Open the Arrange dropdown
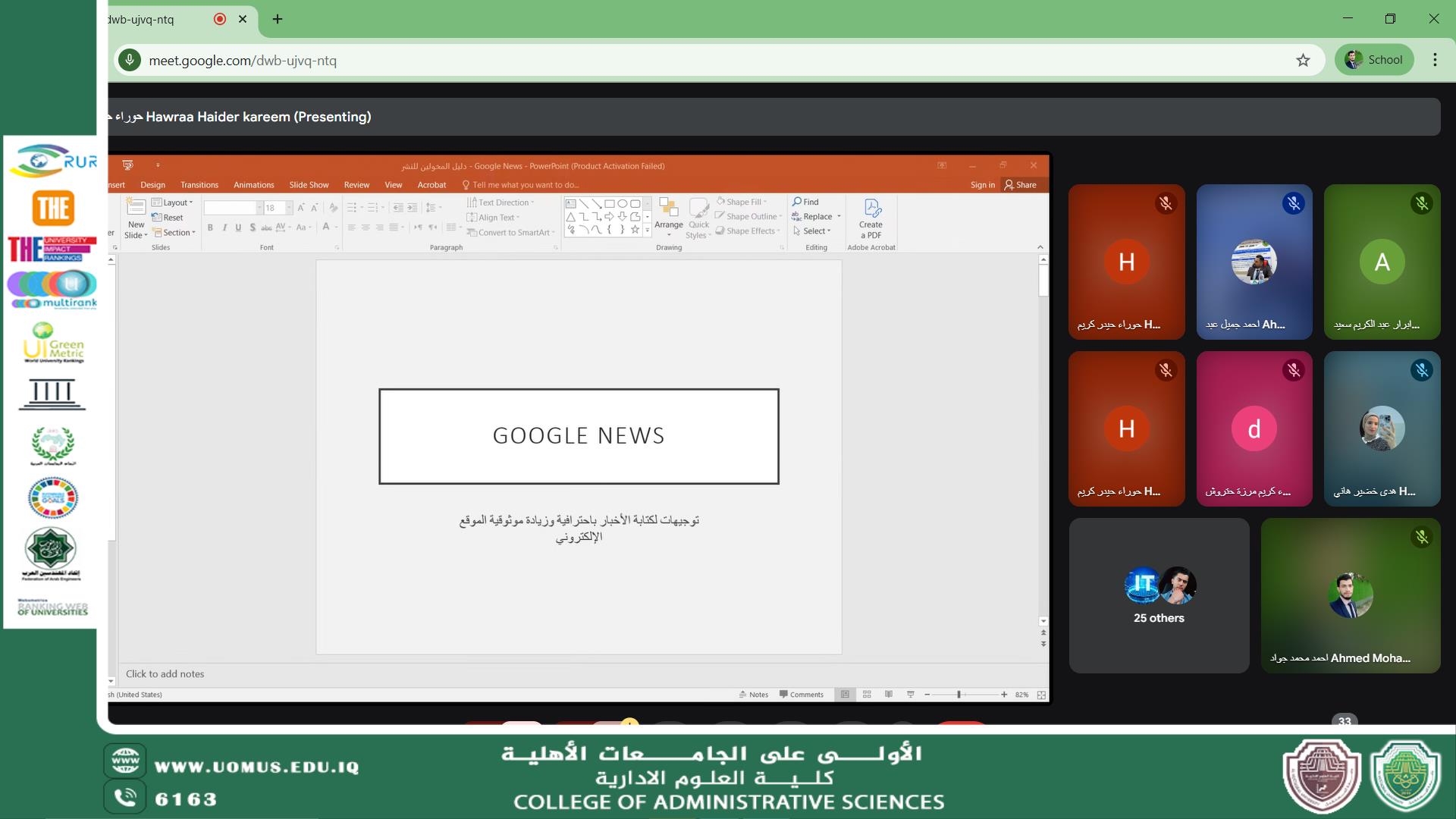This screenshot has width=1456, height=819. (x=669, y=218)
